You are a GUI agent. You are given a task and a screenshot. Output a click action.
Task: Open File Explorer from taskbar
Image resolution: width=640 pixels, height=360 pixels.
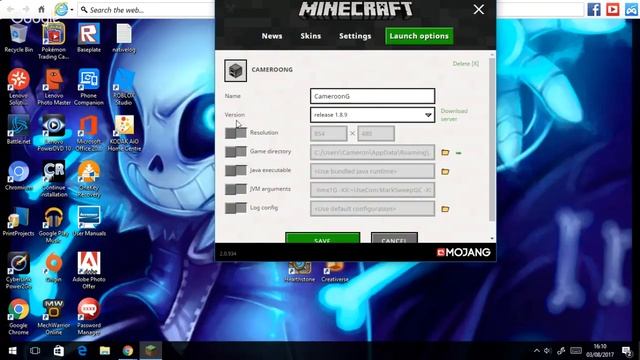pos(105,351)
